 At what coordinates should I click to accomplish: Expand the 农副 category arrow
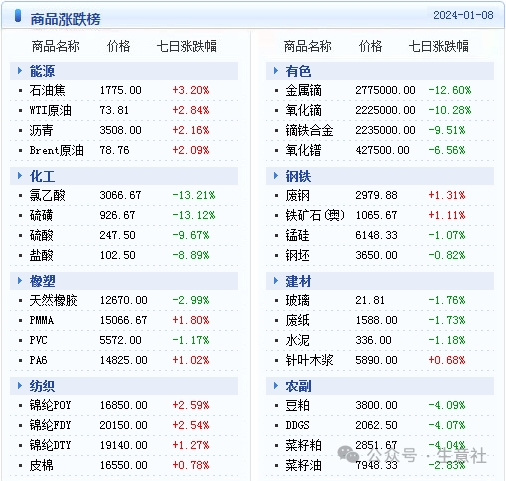pyautogui.click(x=276, y=386)
